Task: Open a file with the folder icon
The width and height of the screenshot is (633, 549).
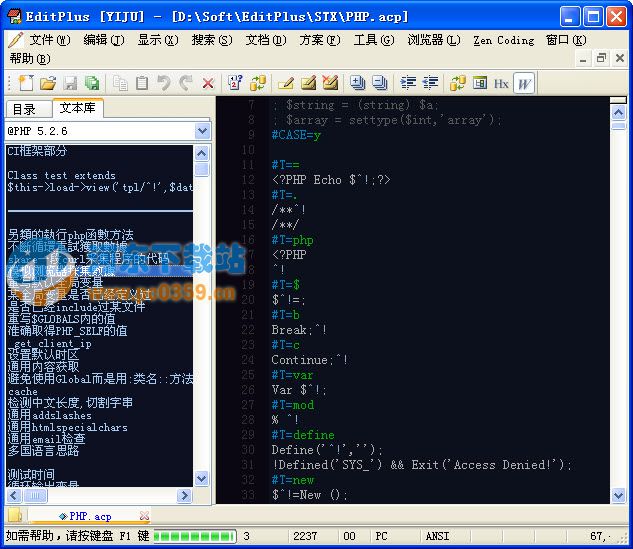Action: pos(48,83)
